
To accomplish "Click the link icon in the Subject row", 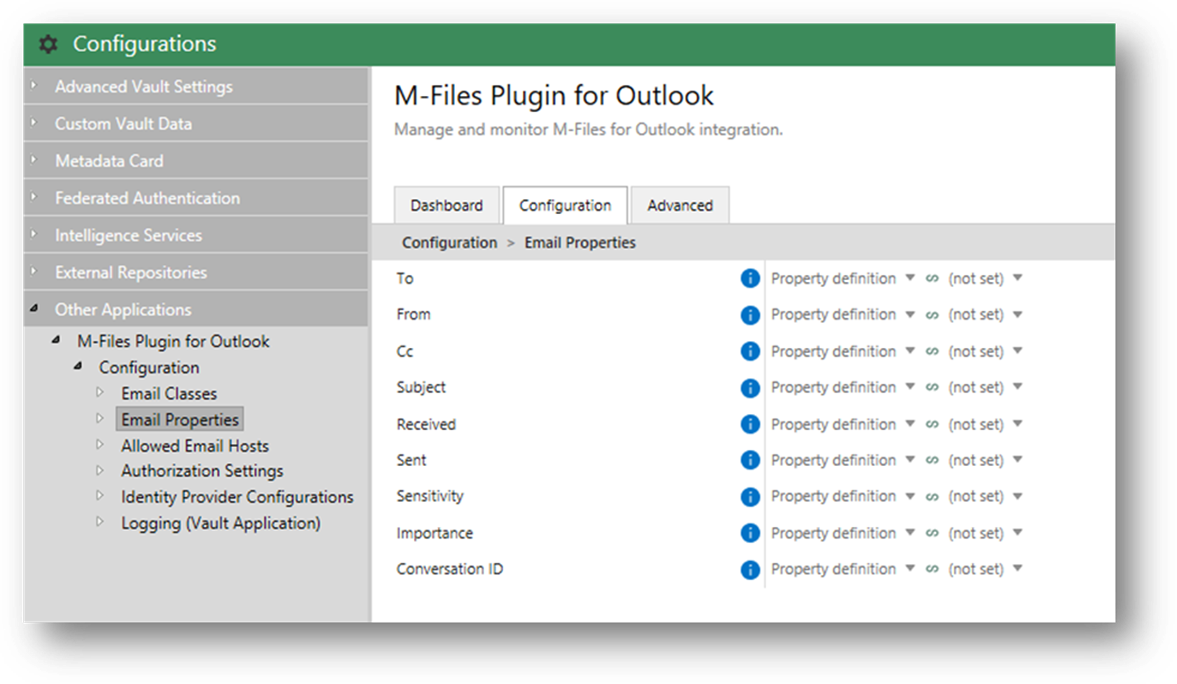I will [932, 387].
